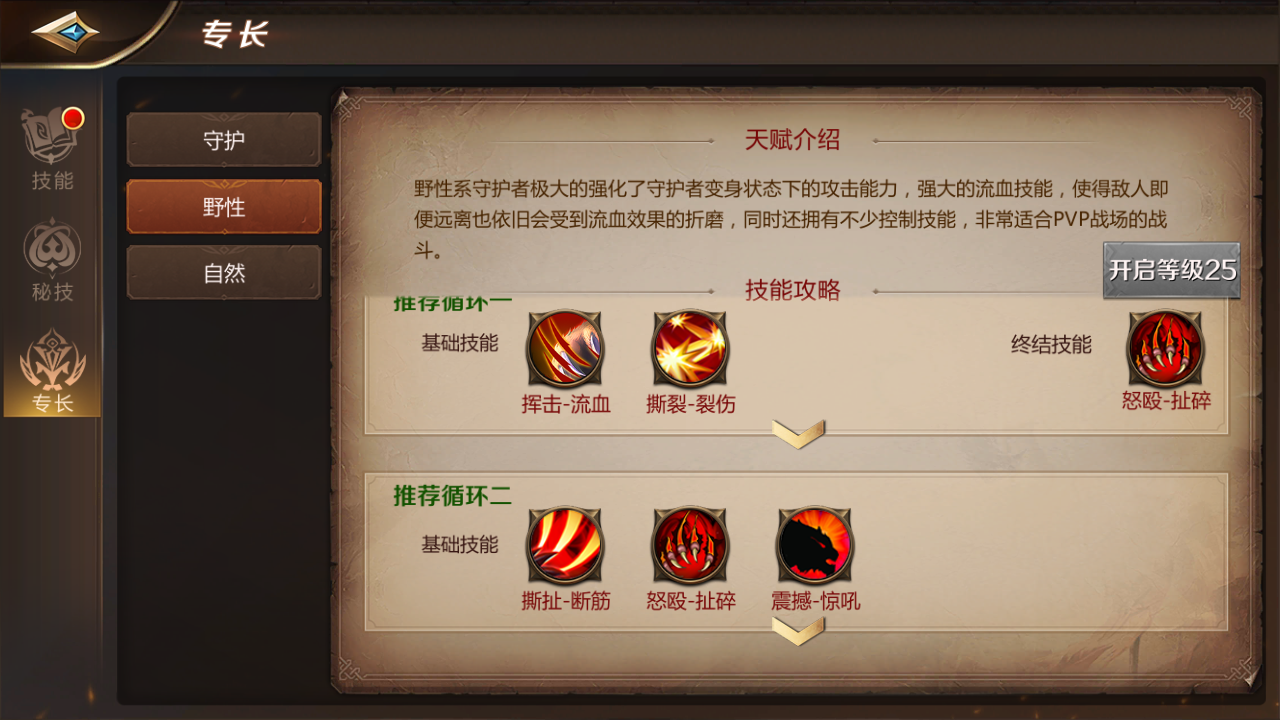Tap 怒殴-扯碎 icon in 推荐循环二
1280x720 pixels.
pos(690,545)
